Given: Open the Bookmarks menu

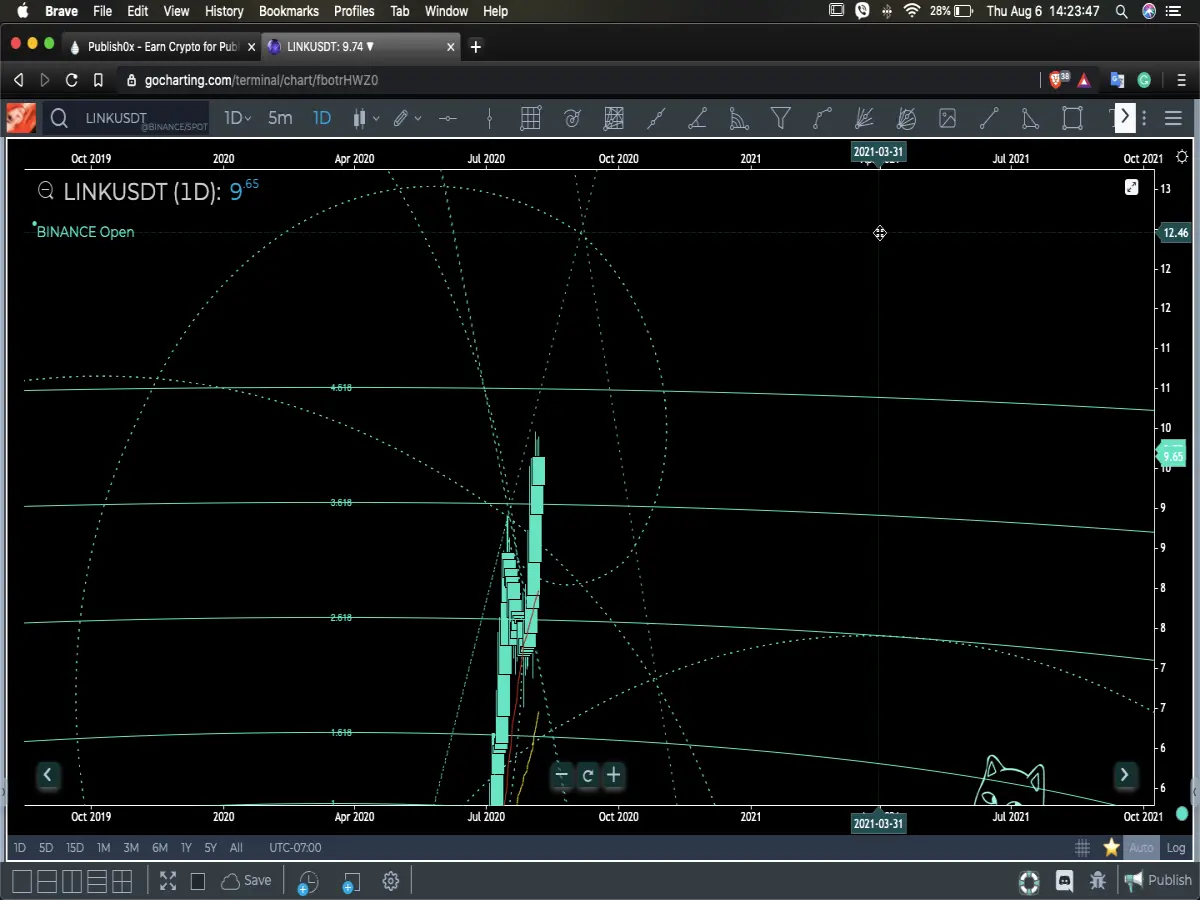Looking at the screenshot, I should [289, 11].
